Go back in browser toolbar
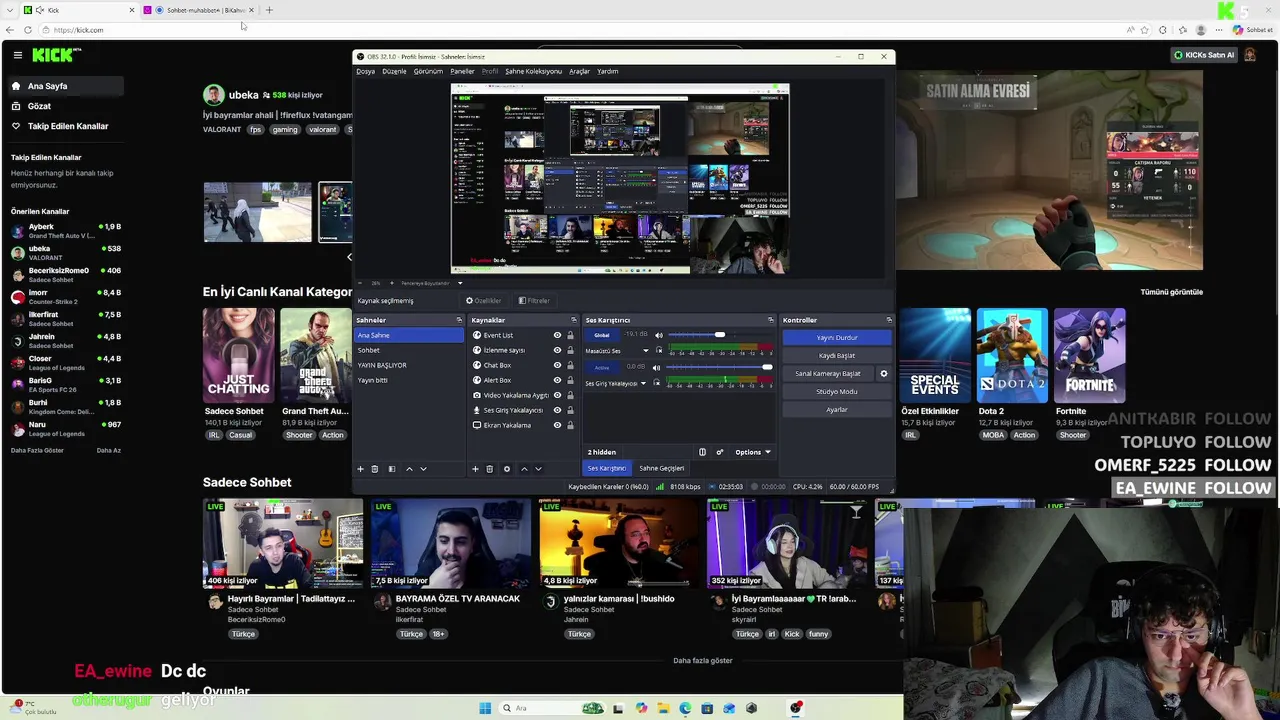The width and height of the screenshot is (1280, 720). tap(10, 30)
